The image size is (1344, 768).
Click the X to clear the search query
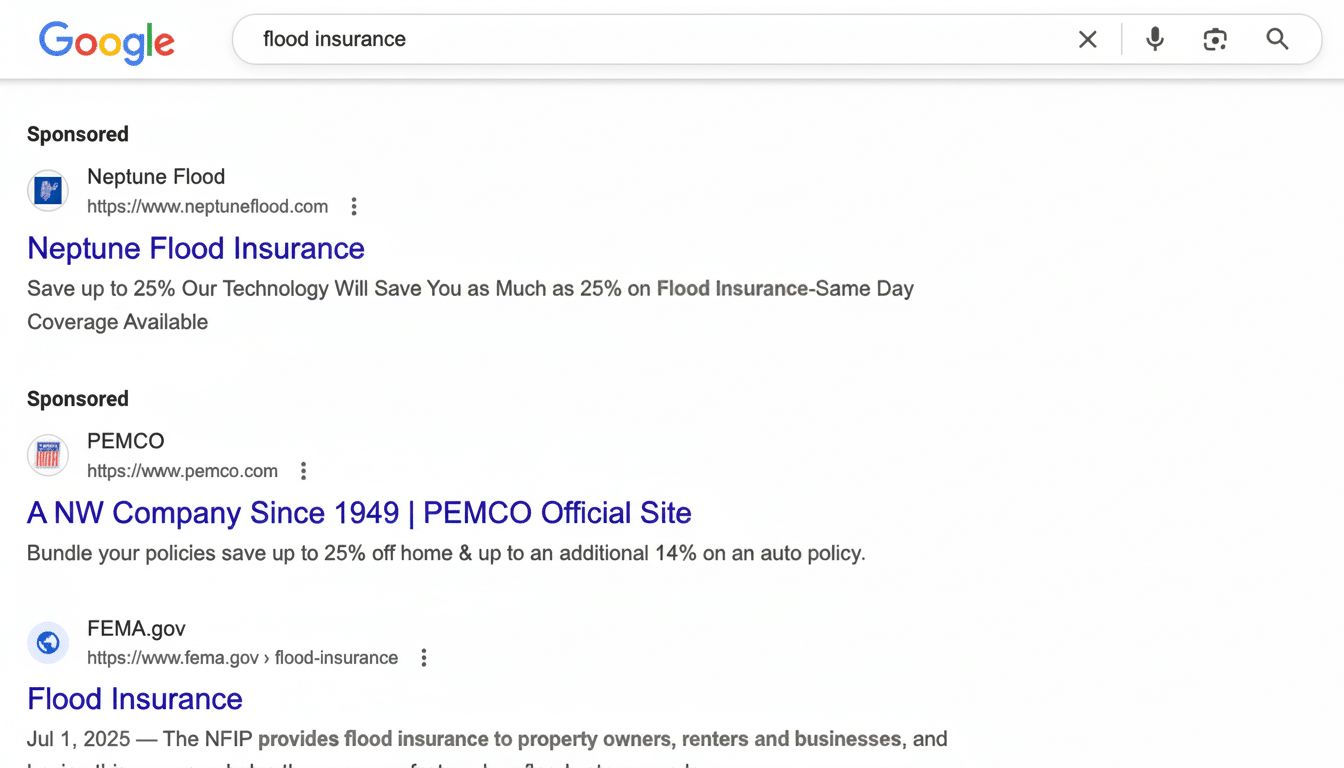coord(1087,39)
